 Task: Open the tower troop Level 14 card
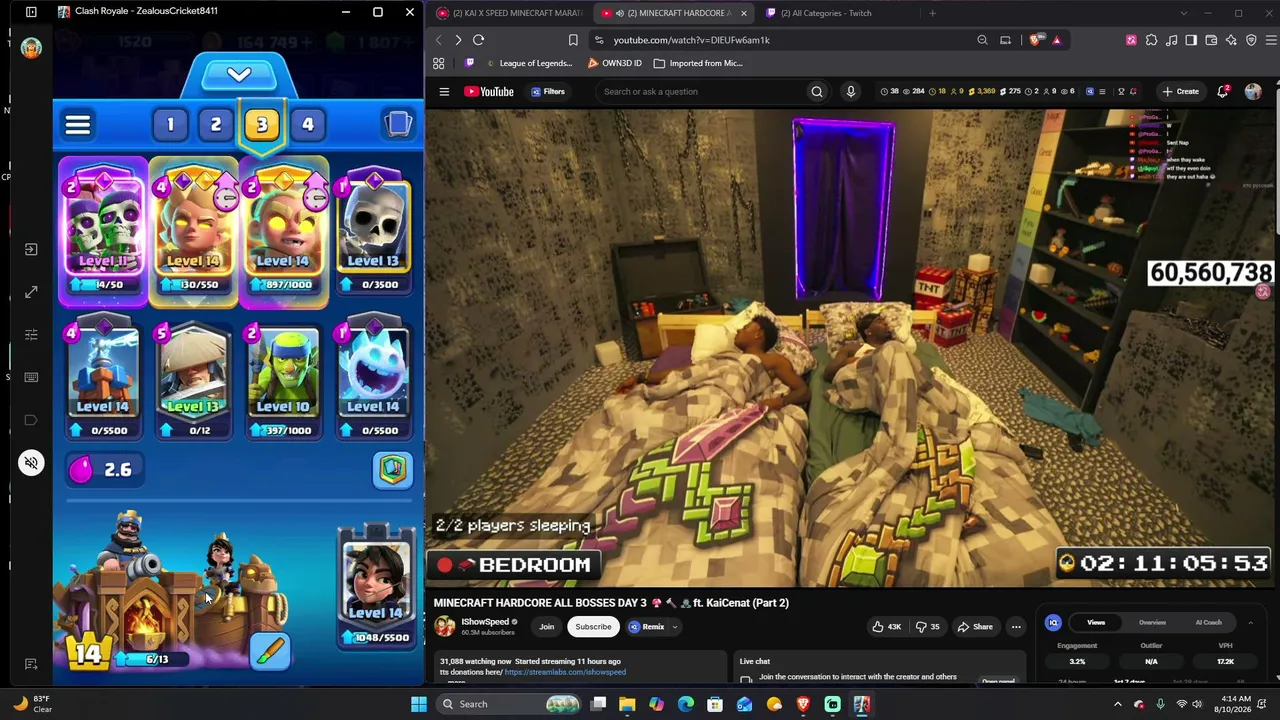tap(376, 587)
